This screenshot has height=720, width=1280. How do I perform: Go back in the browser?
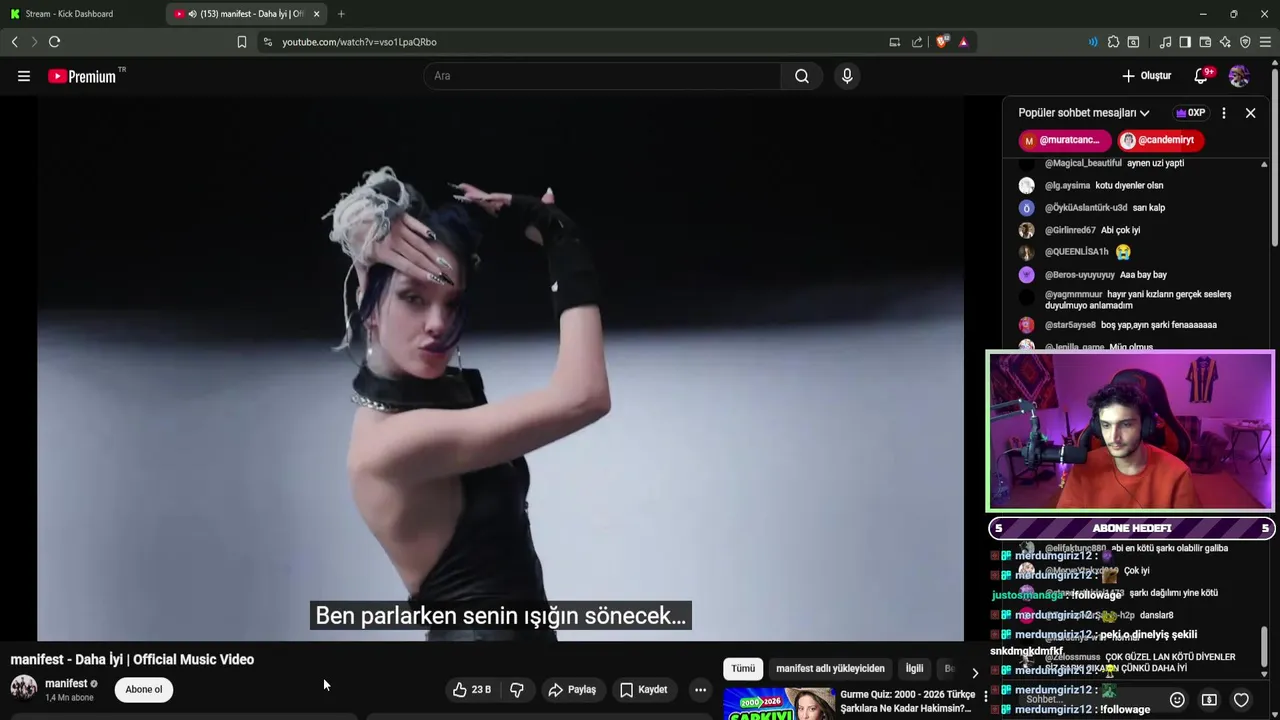coord(15,42)
